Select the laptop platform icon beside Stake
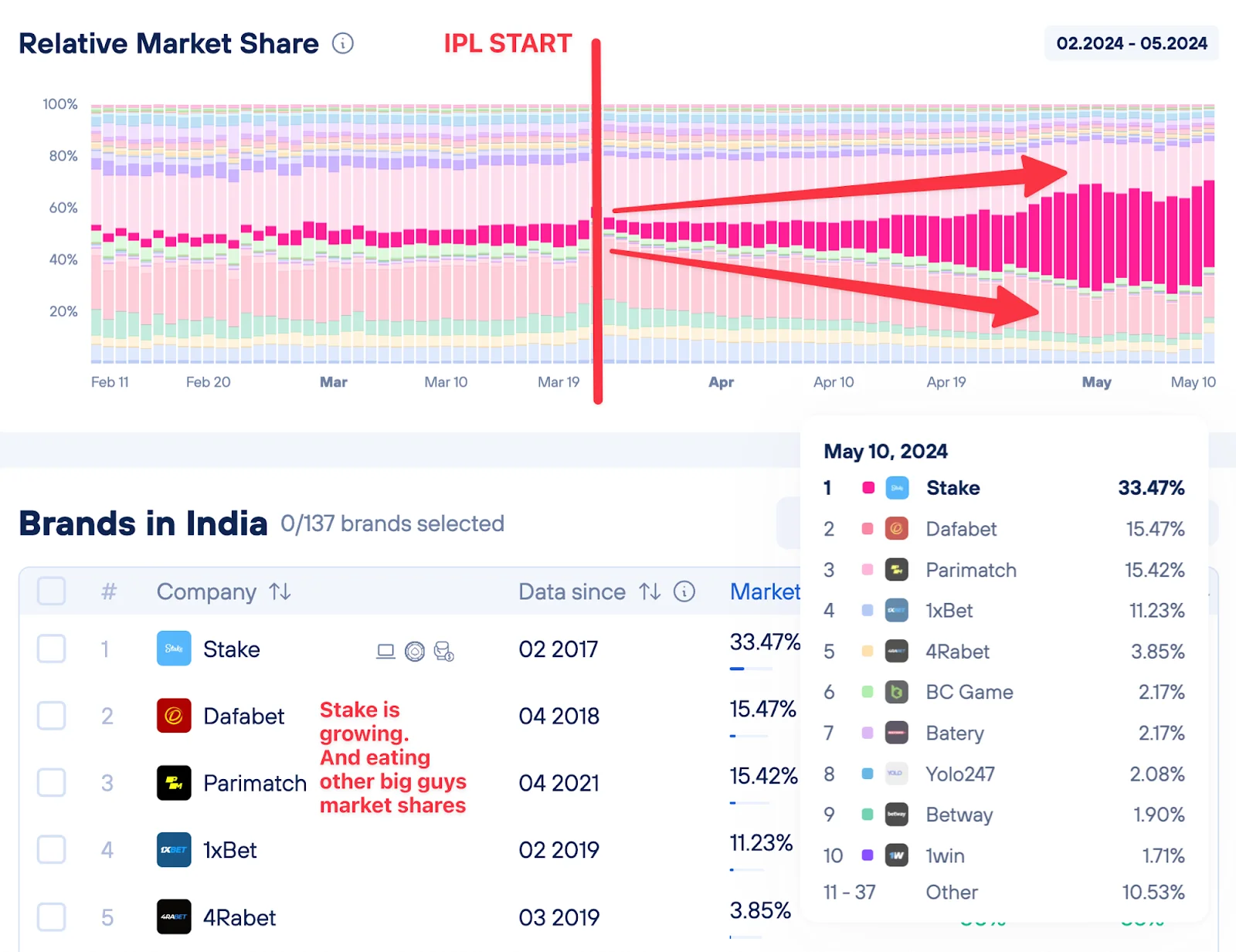1236x952 pixels. pyautogui.click(x=385, y=651)
